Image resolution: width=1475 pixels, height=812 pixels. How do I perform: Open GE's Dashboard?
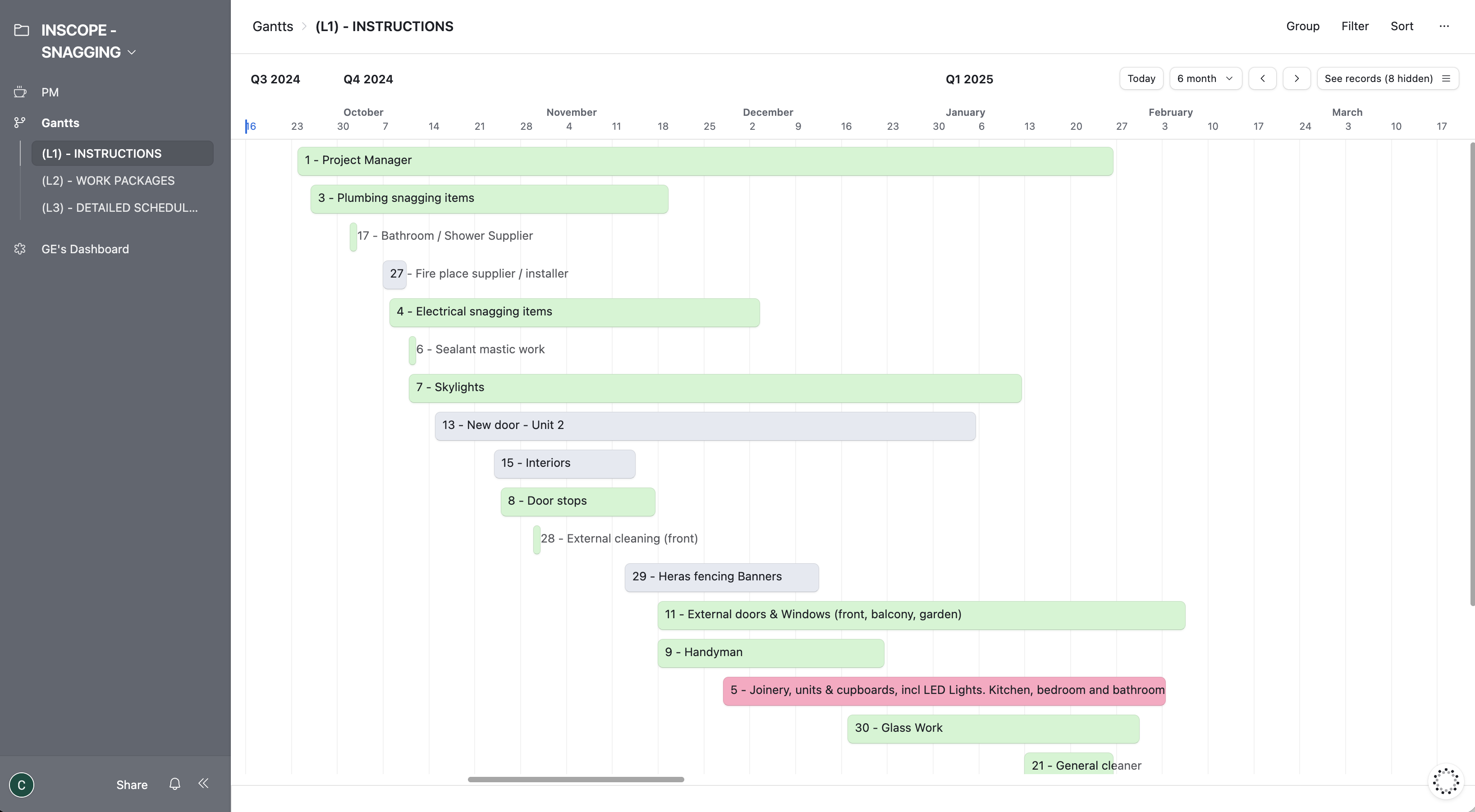[85, 249]
